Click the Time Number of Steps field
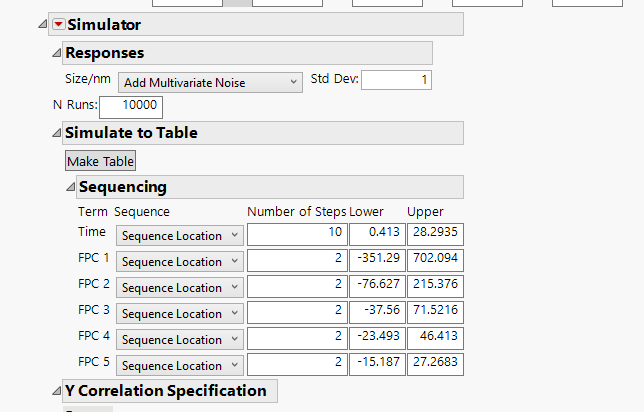 (296, 234)
